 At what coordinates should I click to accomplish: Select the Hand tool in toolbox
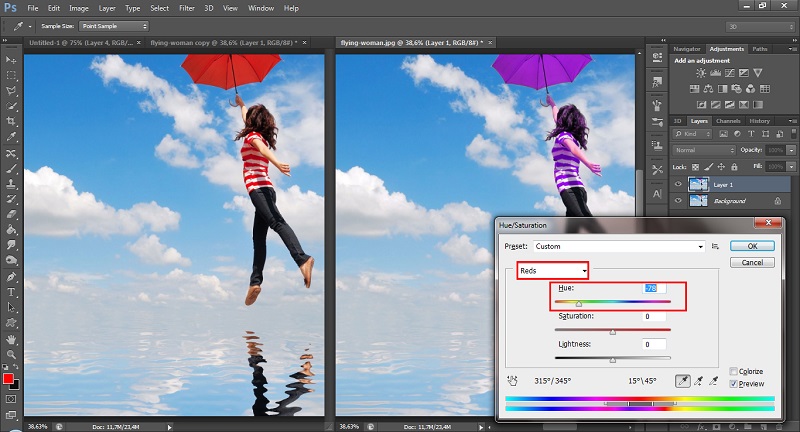tap(11, 339)
